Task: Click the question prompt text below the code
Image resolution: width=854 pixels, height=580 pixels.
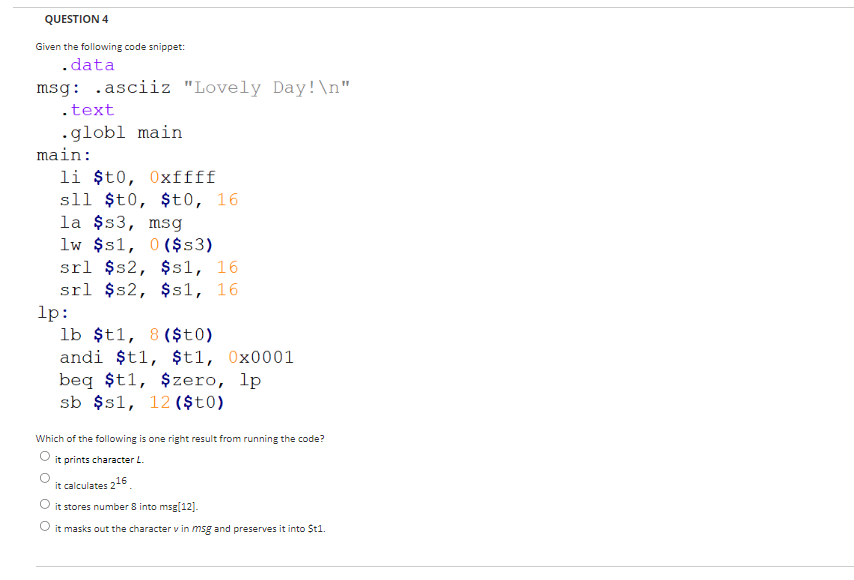Action: point(180,438)
